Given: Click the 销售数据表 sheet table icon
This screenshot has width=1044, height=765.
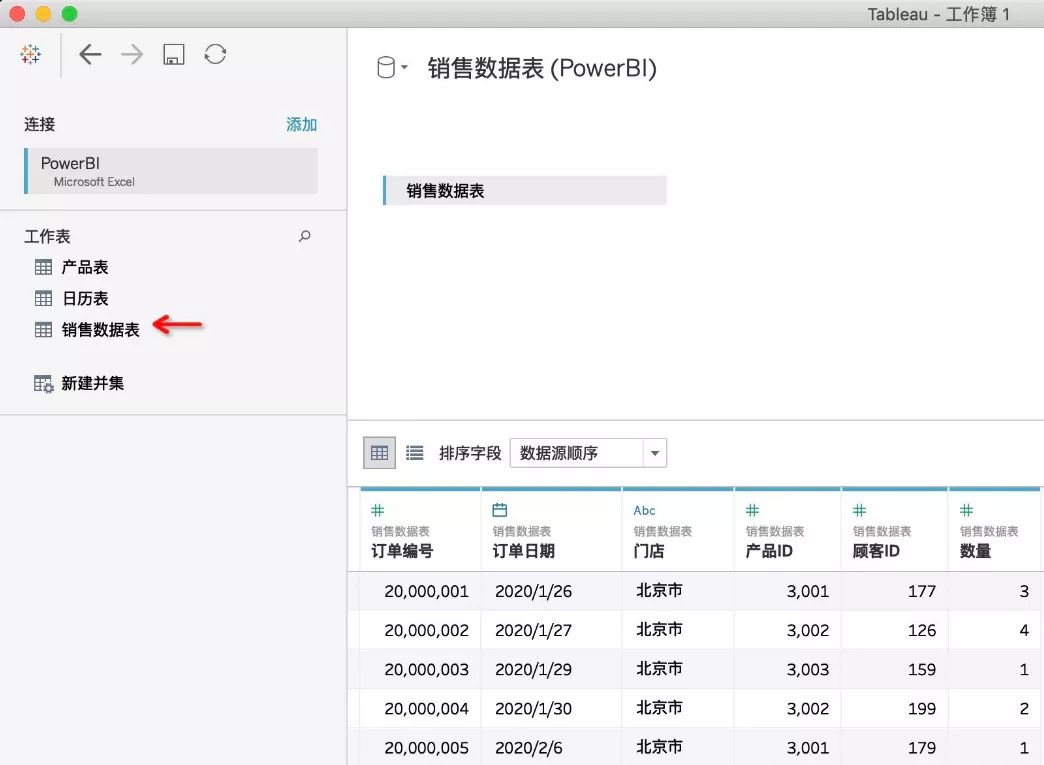Looking at the screenshot, I should click(43, 330).
